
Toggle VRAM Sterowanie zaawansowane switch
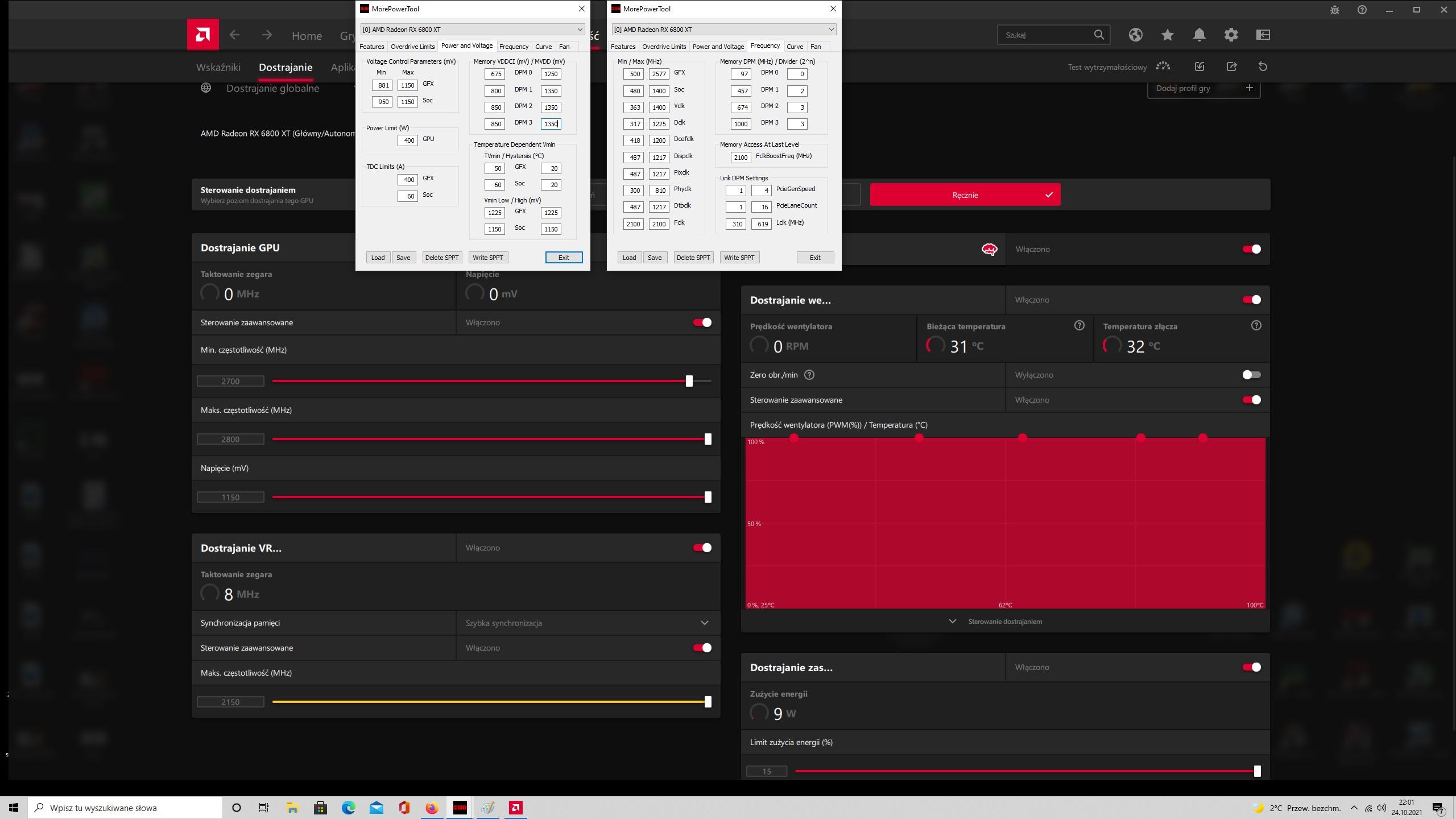702,648
